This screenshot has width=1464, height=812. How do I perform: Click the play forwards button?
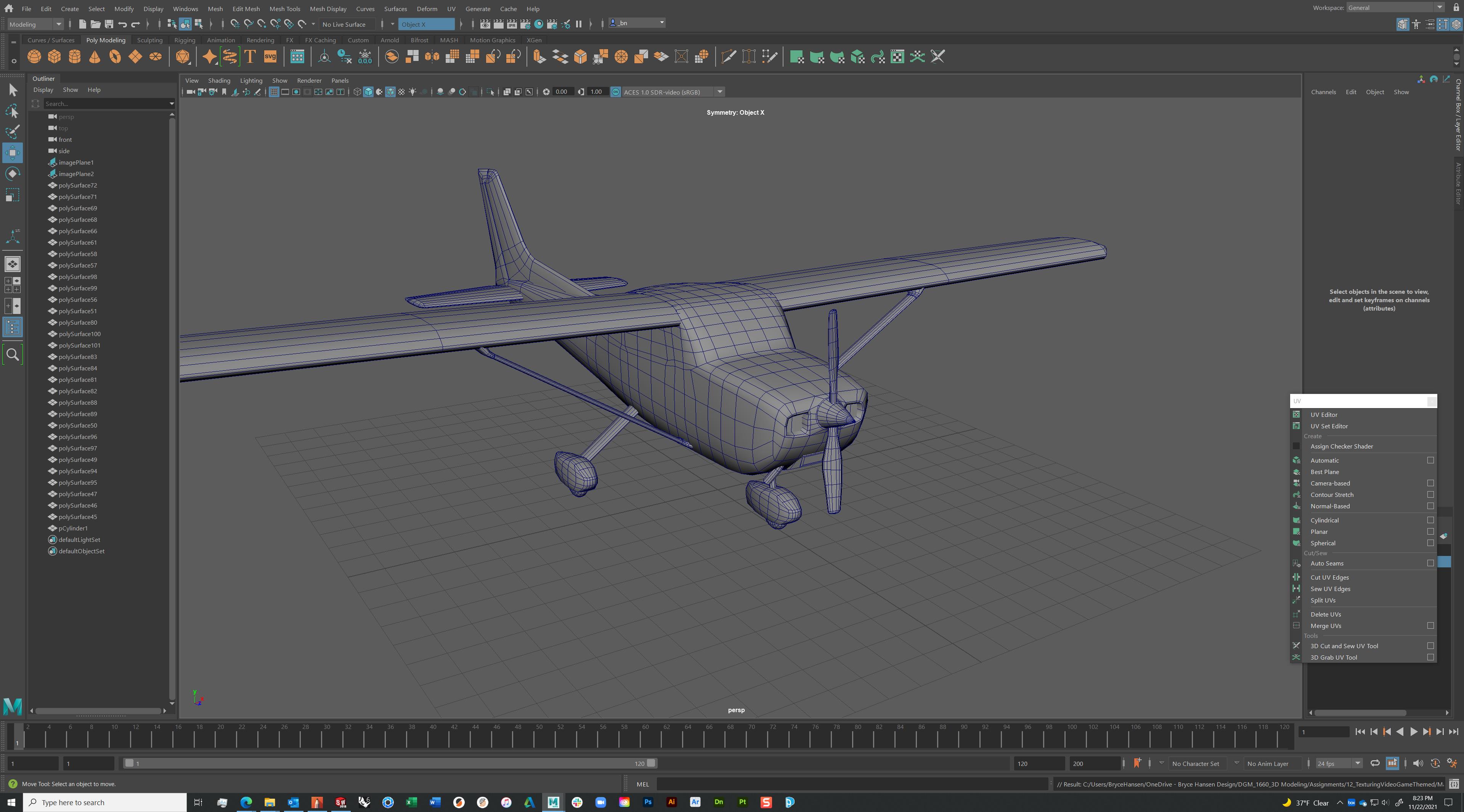coord(1413,731)
